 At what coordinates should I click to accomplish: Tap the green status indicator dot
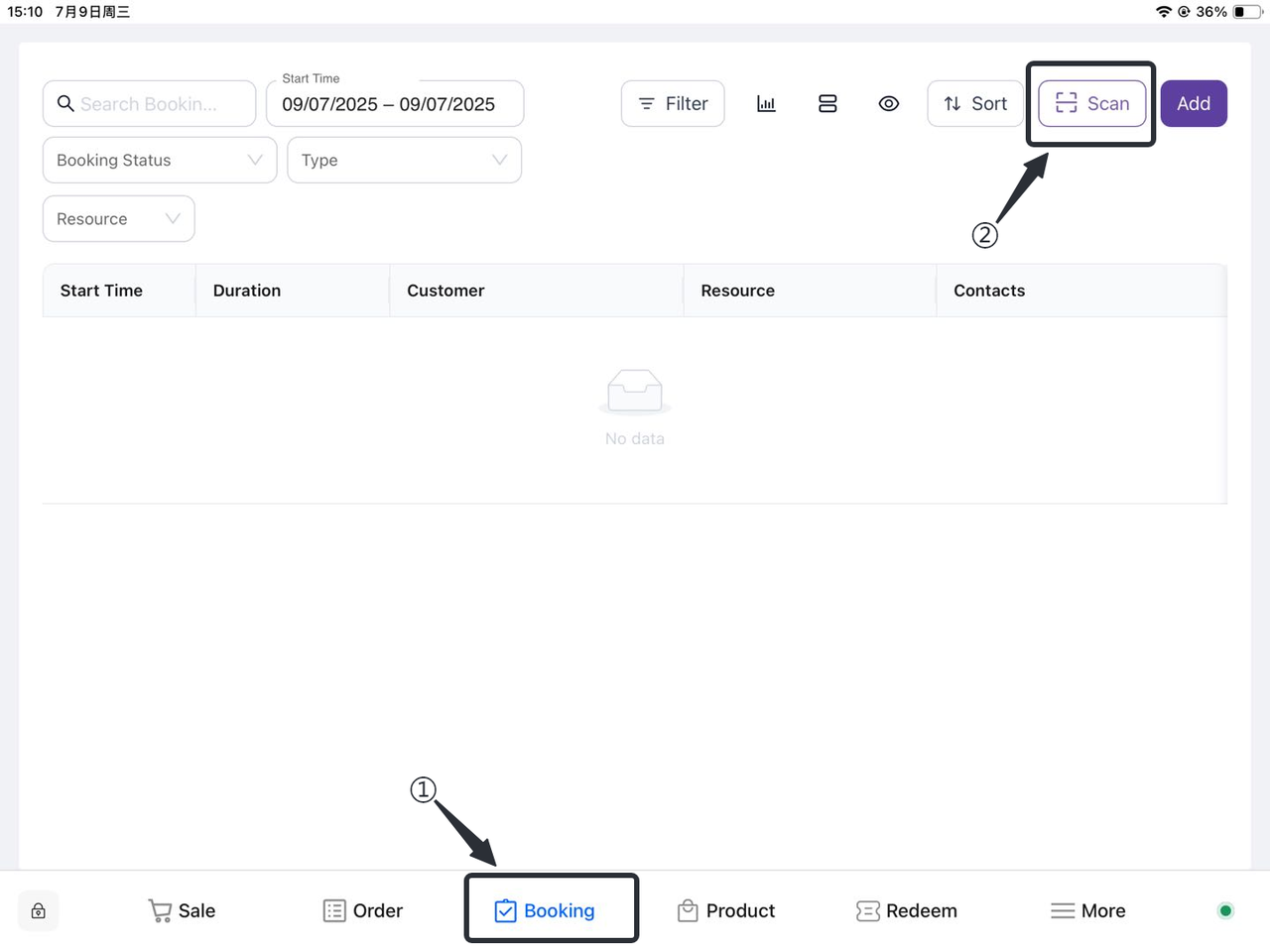pos(1225,911)
